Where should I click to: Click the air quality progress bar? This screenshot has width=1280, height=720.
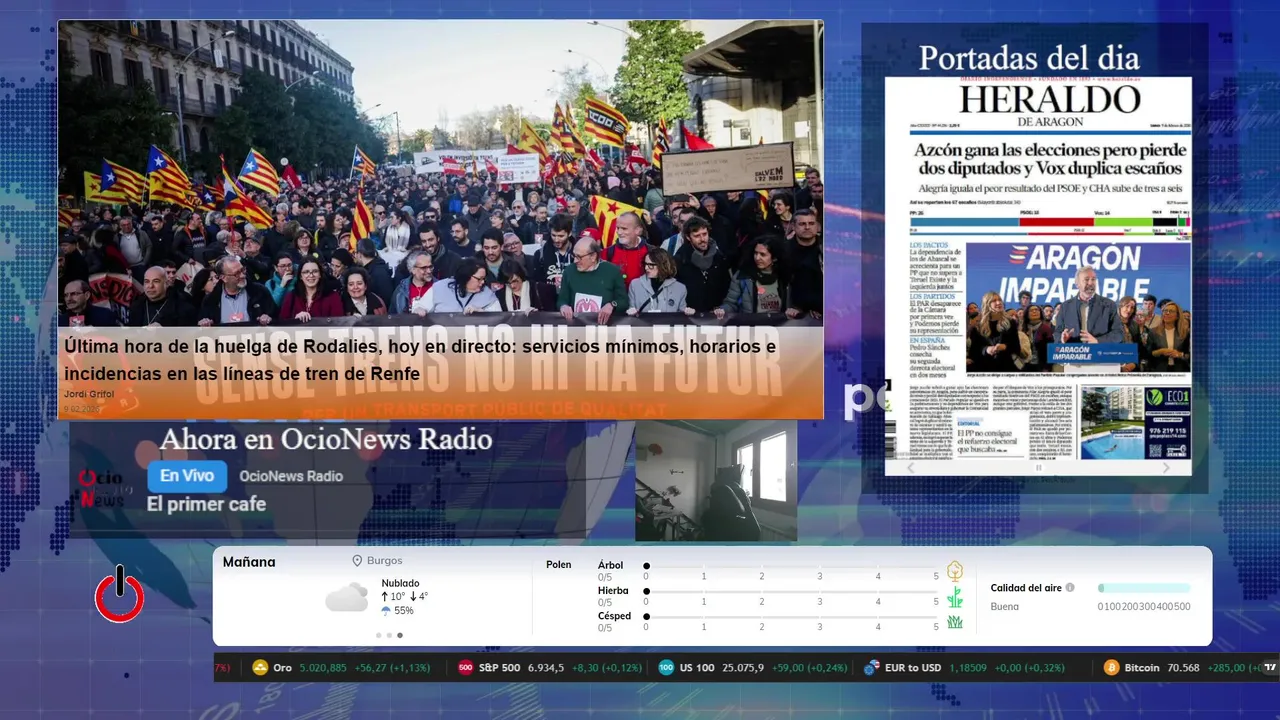coord(1144,588)
